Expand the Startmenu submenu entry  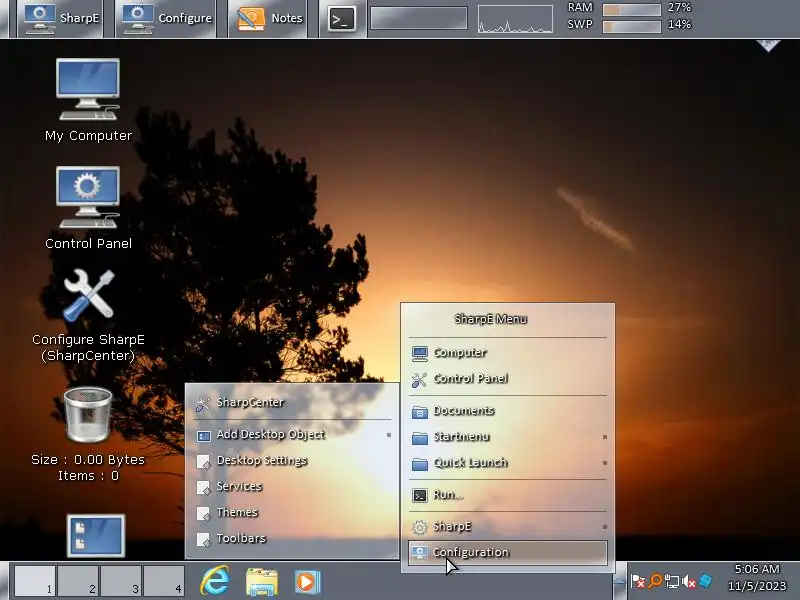click(508, 437)
